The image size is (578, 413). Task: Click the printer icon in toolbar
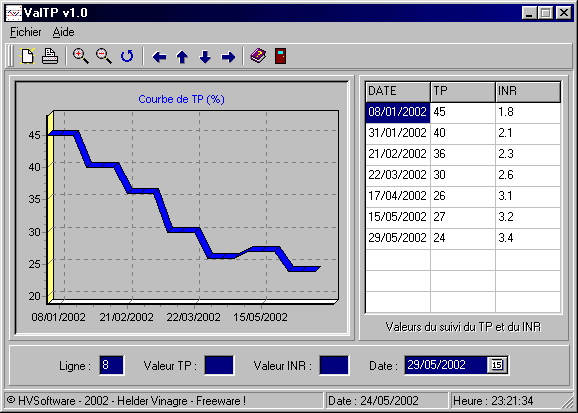point(50,56)
